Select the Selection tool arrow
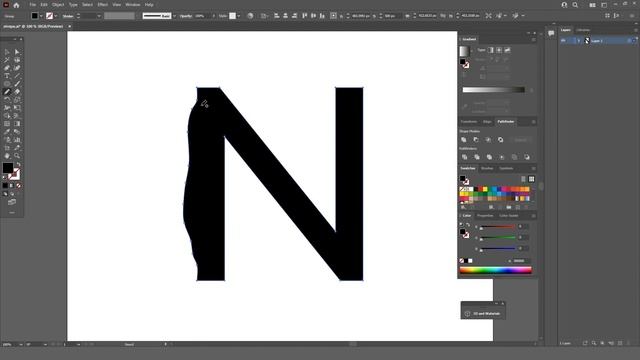640x360 pixels. pyautogui.click(x=7, y=52)
